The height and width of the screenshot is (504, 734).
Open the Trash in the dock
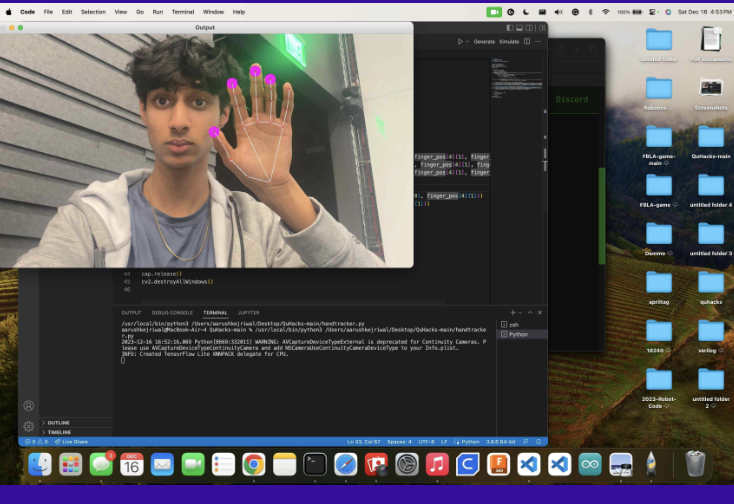[x=695, y=464]
